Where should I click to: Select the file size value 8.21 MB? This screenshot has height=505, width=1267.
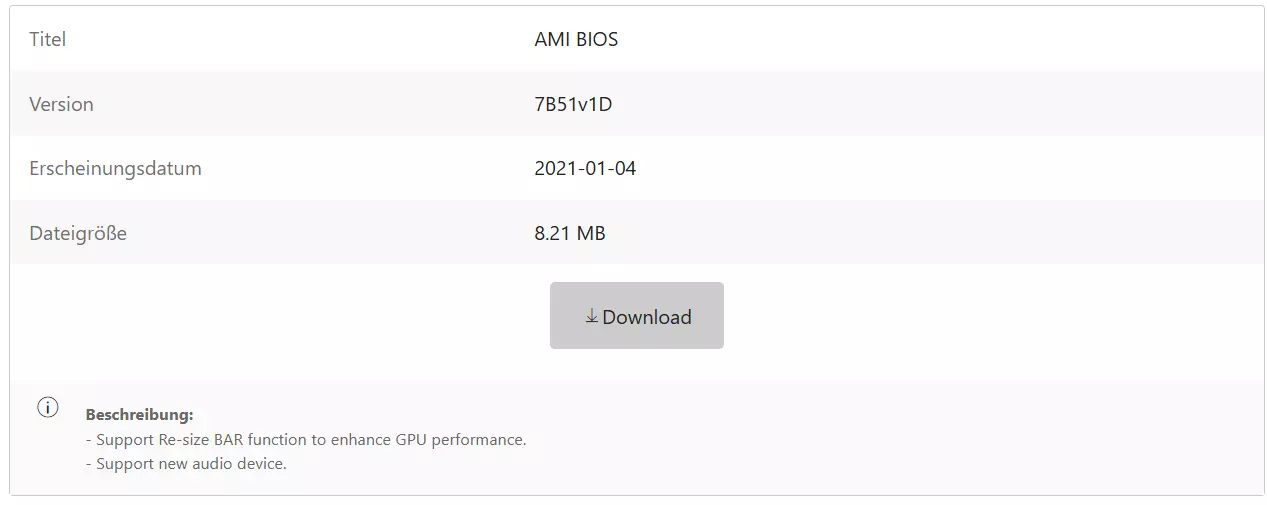point(570,233)
